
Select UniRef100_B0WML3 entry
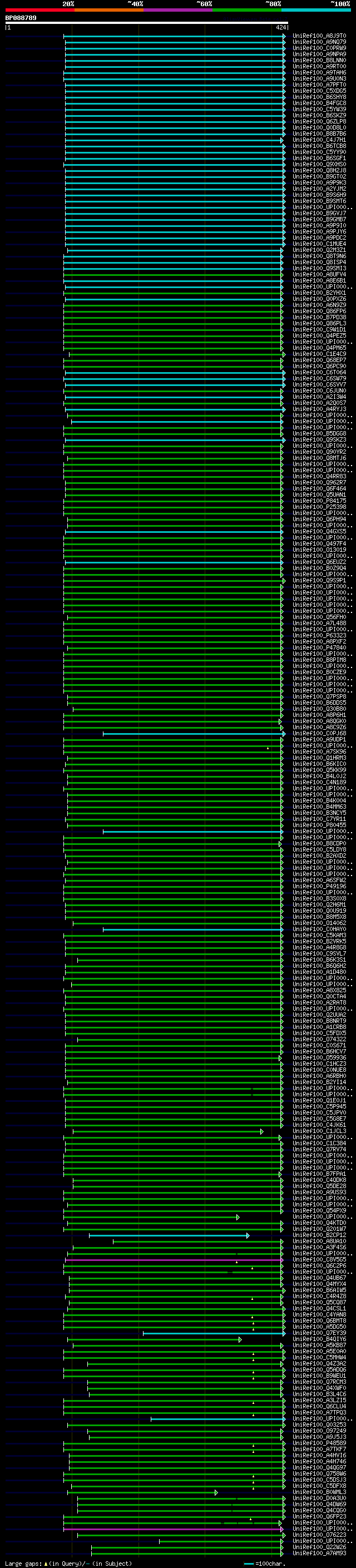click(319, 1492)
